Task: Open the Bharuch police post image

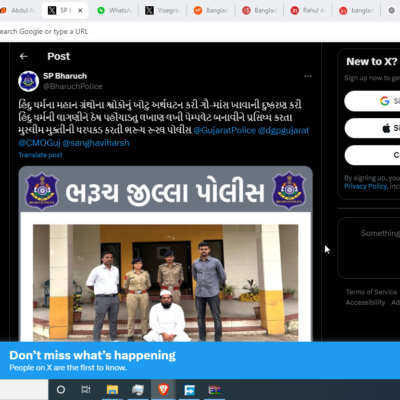Action: coord(166,254)
